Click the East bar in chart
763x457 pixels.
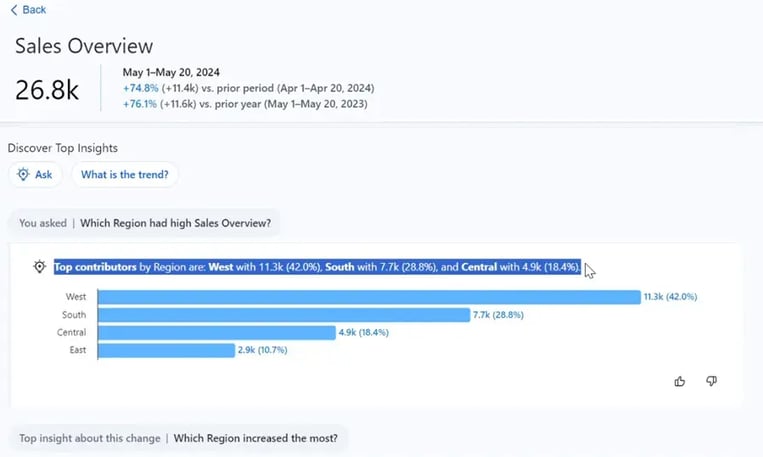tap(166, 351)
